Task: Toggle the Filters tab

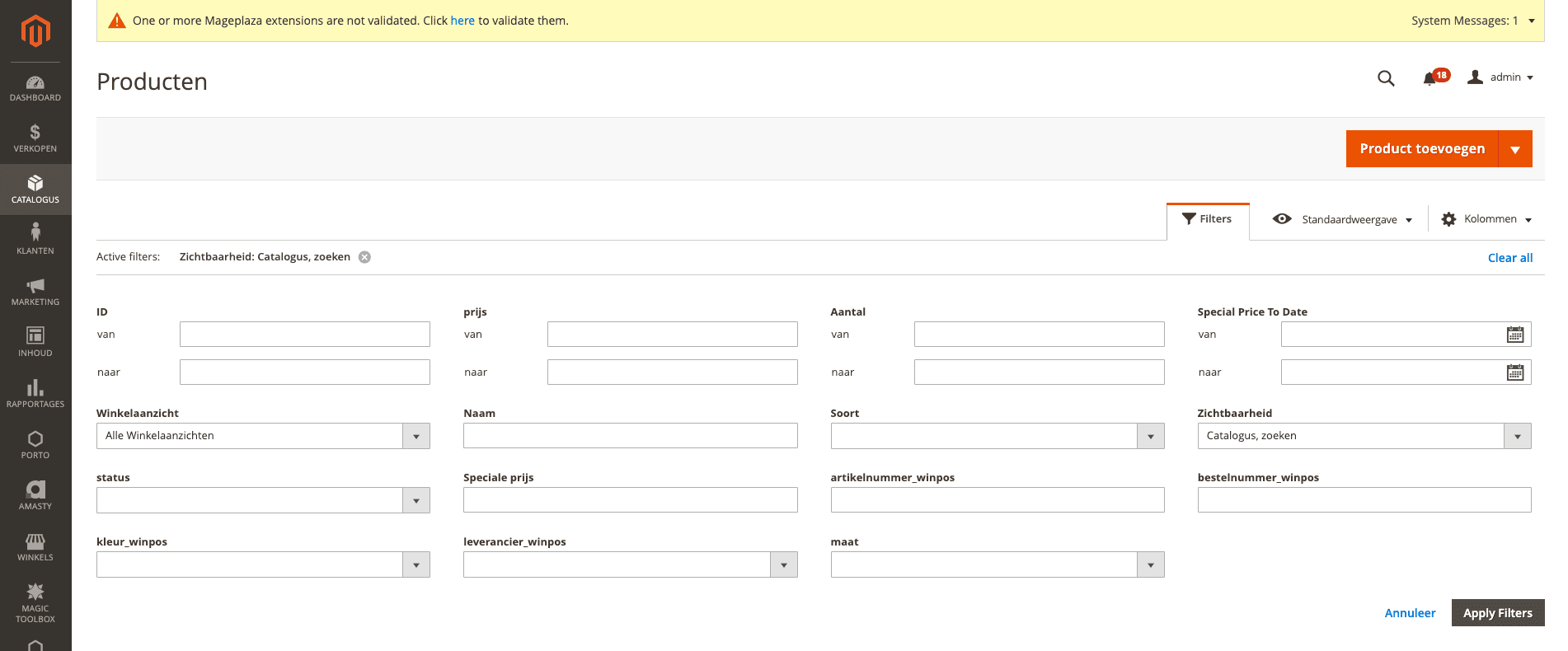Action: tap(1208, 219)
